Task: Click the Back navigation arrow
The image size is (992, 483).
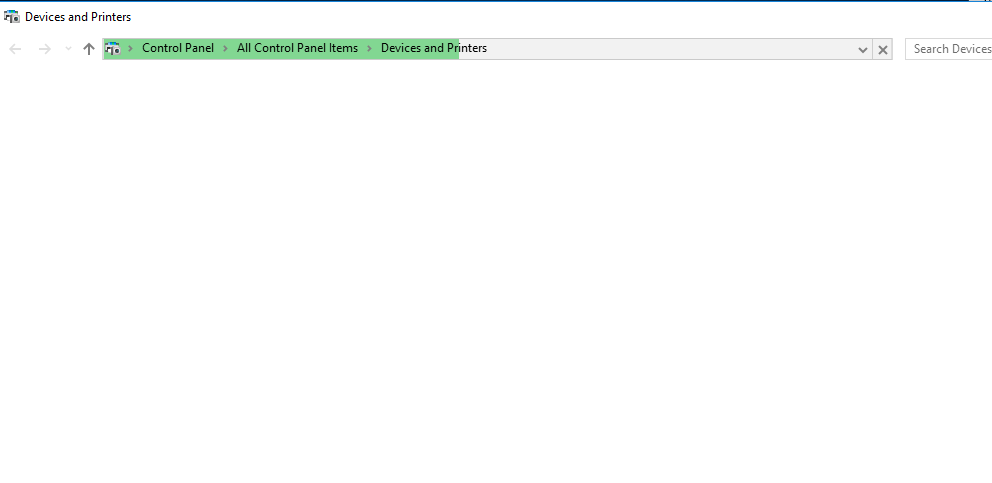Action: pyautogui.click(x=15, y=49)
